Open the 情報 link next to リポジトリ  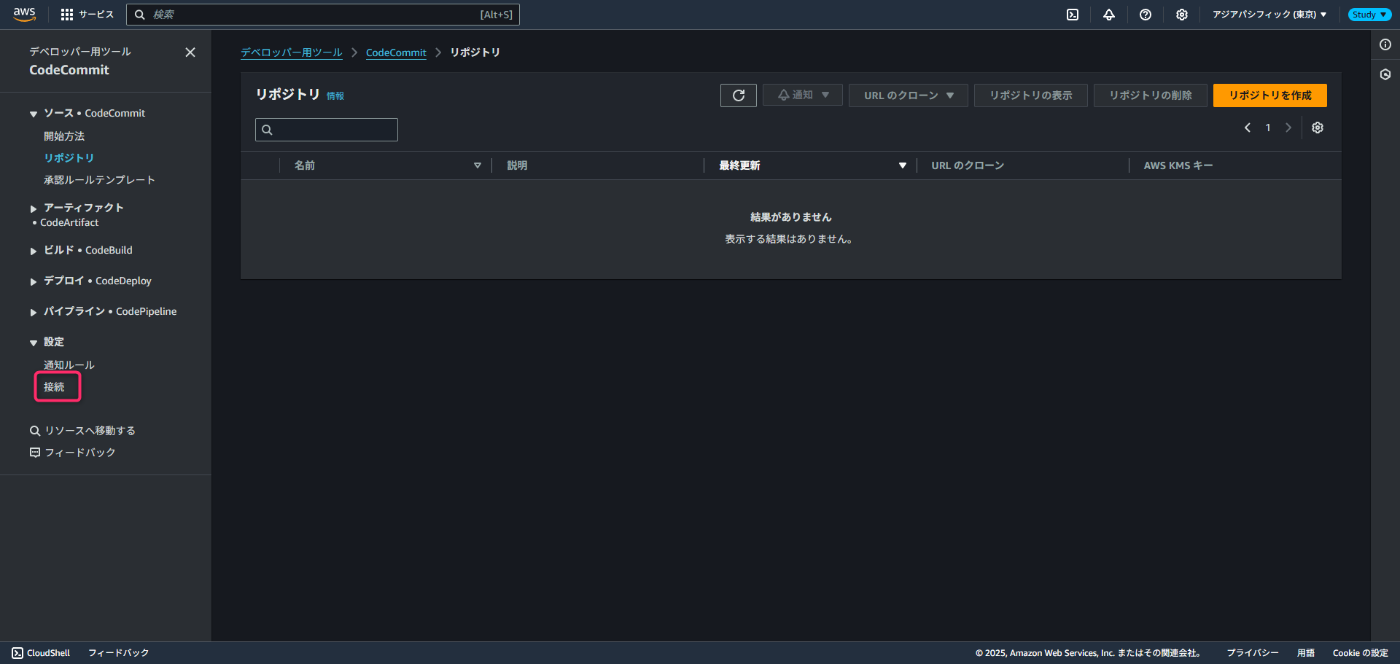point(335,96)
